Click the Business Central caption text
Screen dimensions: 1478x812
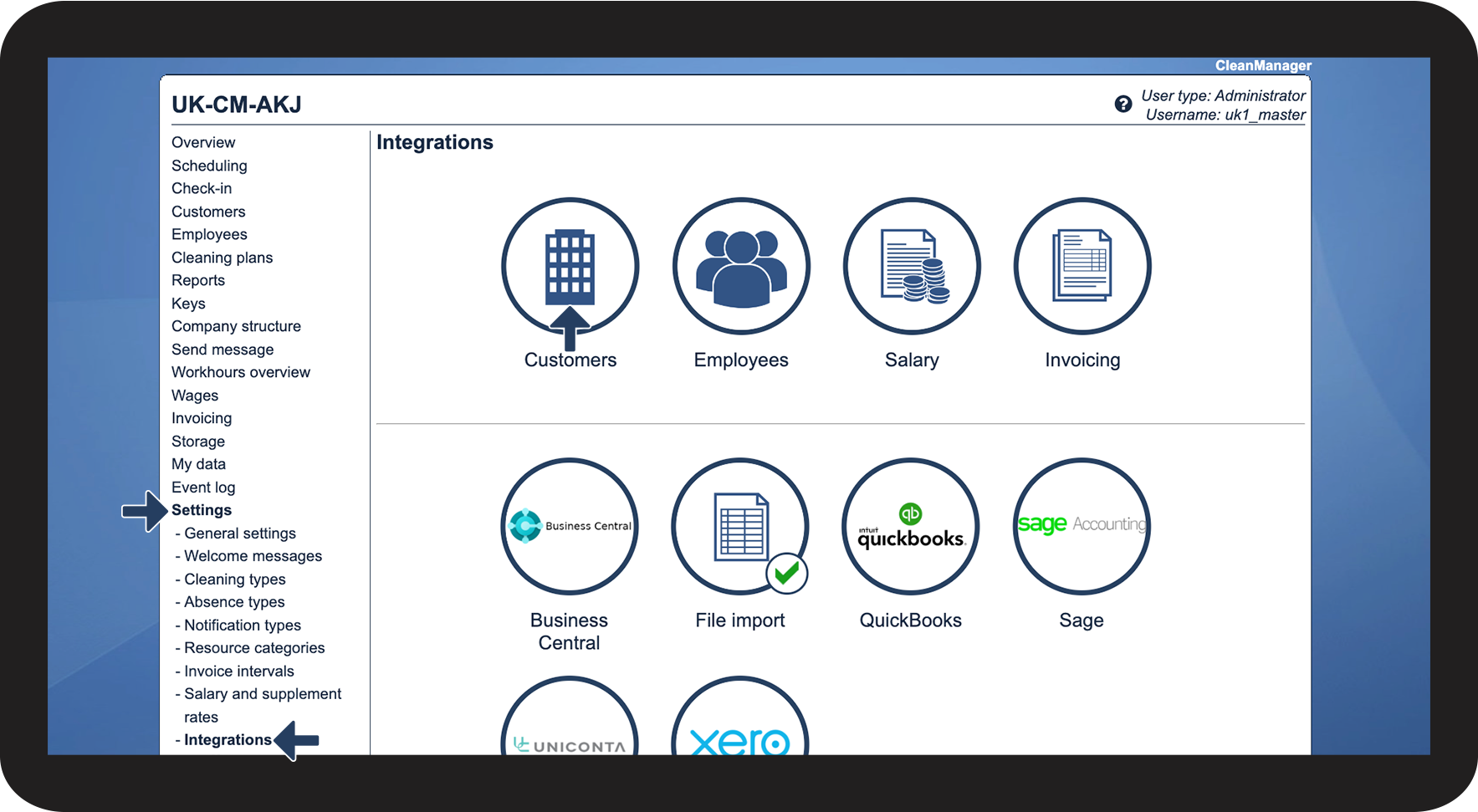click(x=569, y=631)
